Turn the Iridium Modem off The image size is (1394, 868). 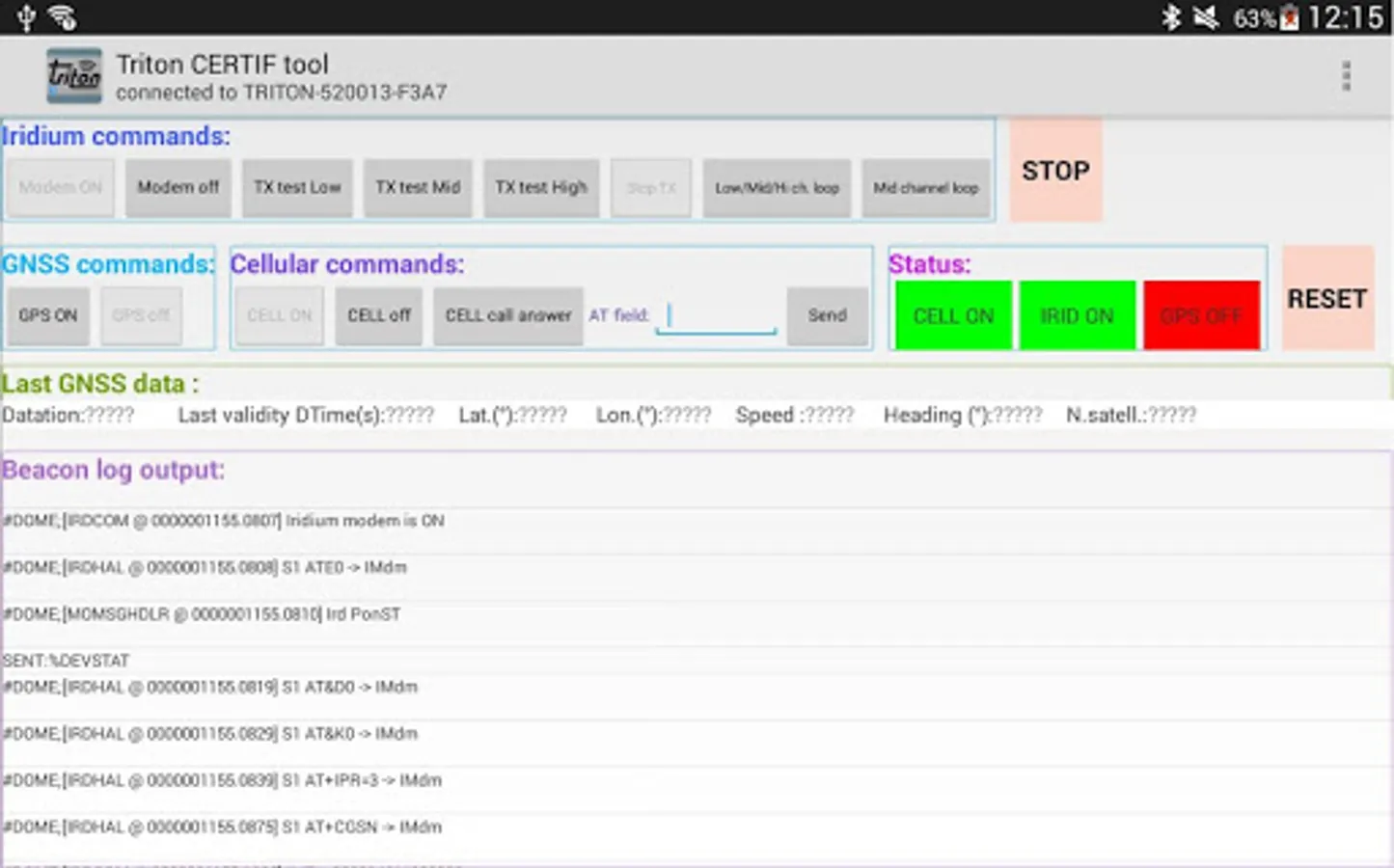(x=178, y=187)
